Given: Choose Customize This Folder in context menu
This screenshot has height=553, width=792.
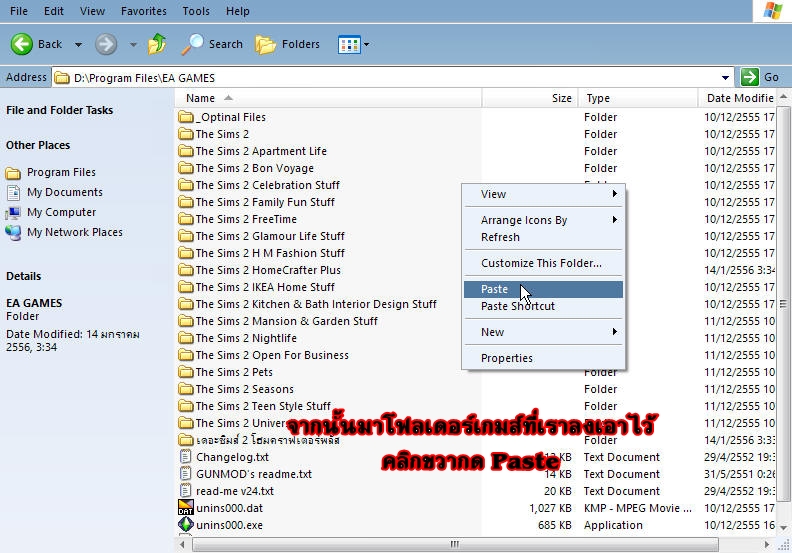Looking at the screenshot, I should 543,263.
